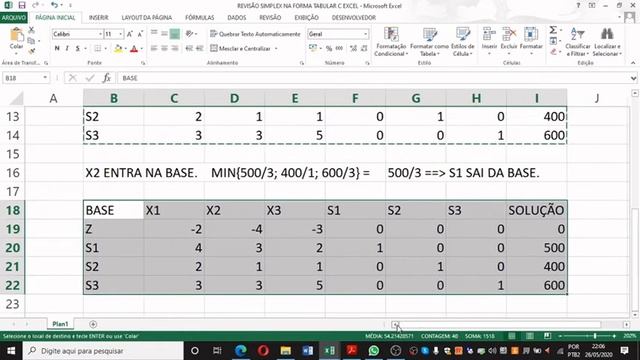640x360 pixels.
Task: Switch to the DESENVOLVEDOR tab
Action: pyautogui.click(x=353, y=18)
